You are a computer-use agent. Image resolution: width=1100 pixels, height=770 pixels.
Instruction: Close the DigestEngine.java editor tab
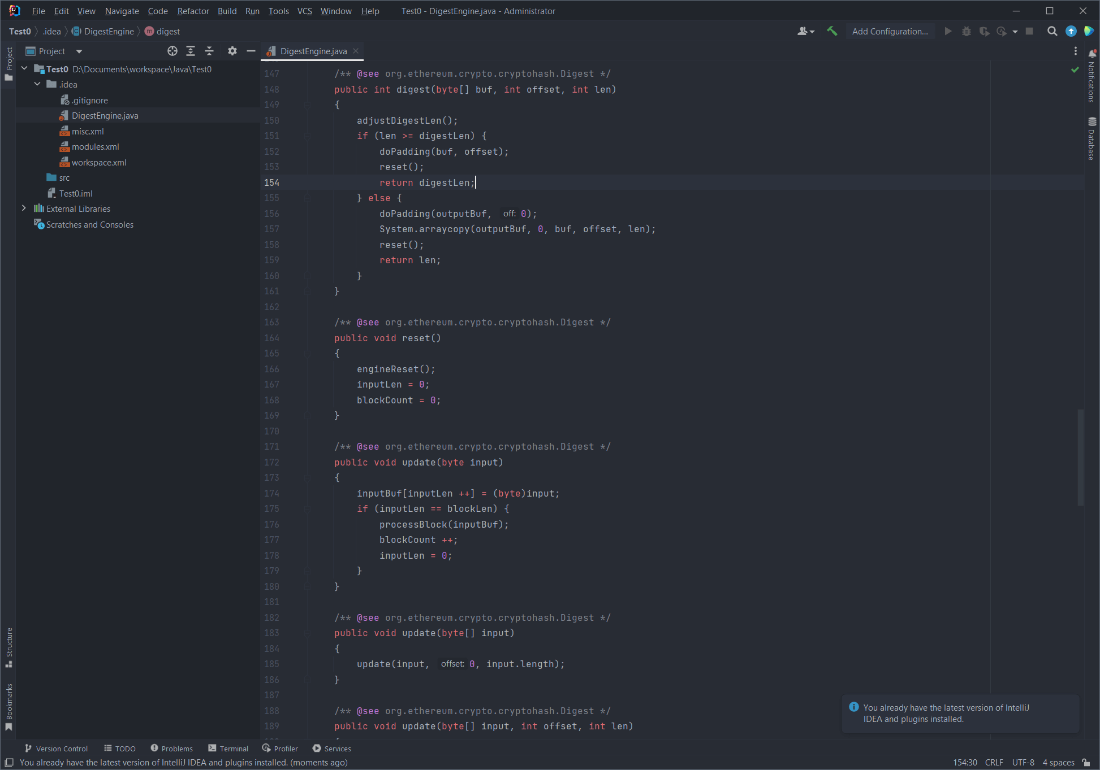[x=356, y=51]
